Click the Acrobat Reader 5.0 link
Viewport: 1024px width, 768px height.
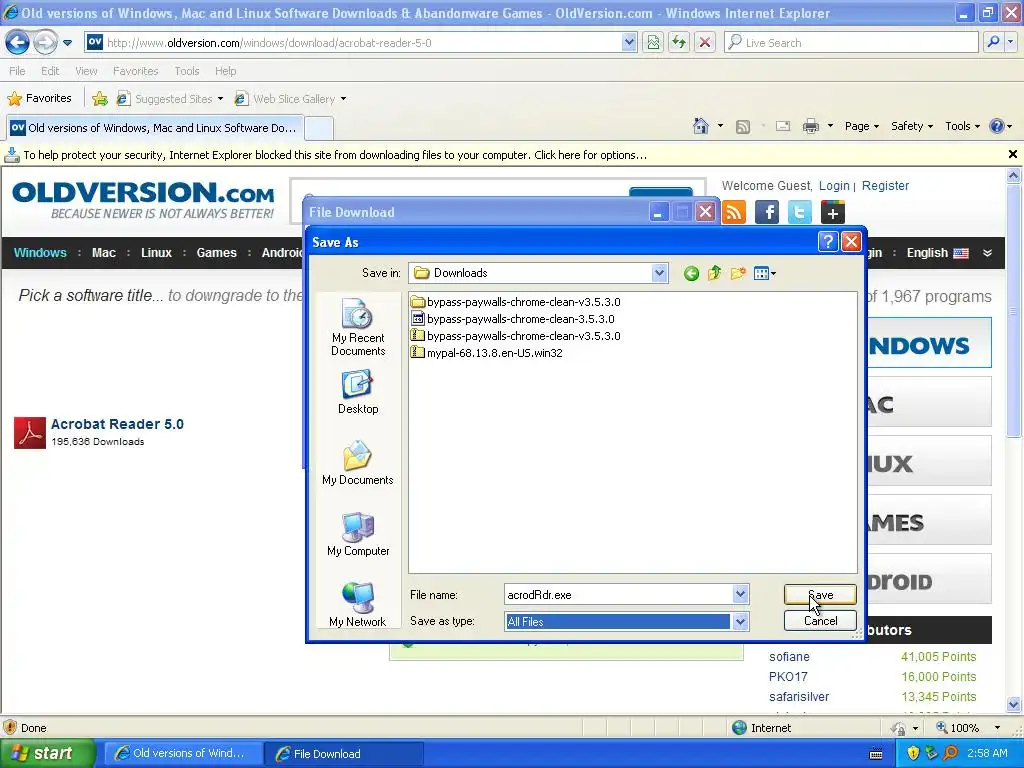(117, 424)
